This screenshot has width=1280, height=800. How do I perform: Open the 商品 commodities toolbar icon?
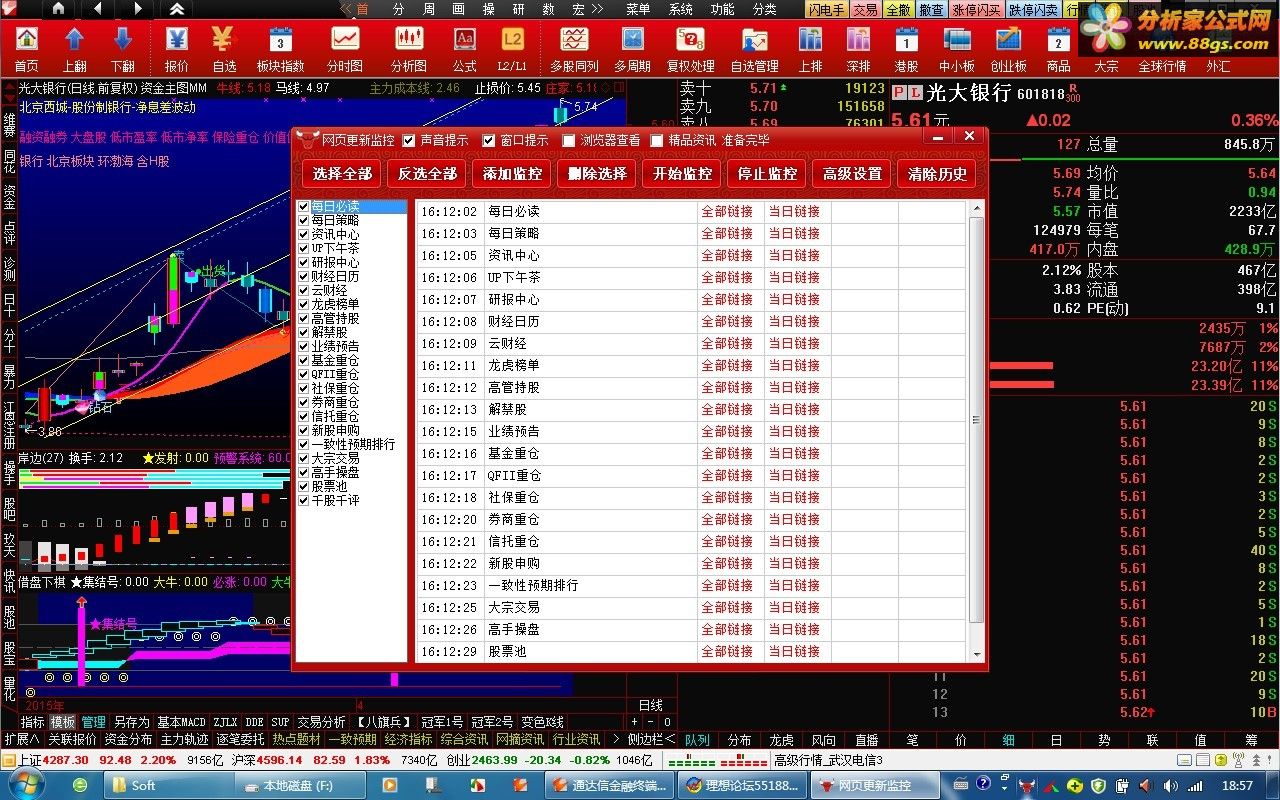1058,40
